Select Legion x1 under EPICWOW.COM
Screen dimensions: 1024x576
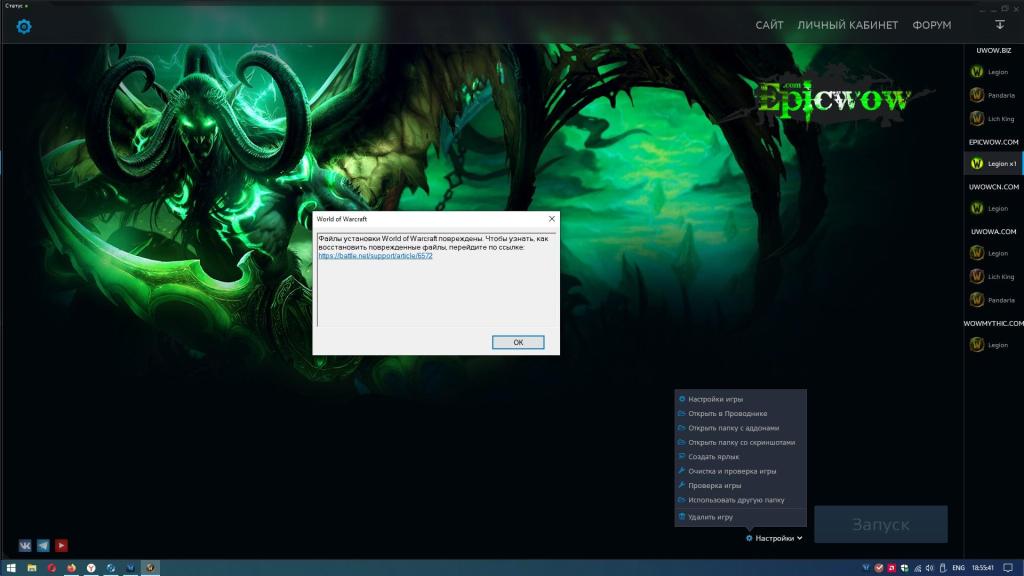click(994, 163)
